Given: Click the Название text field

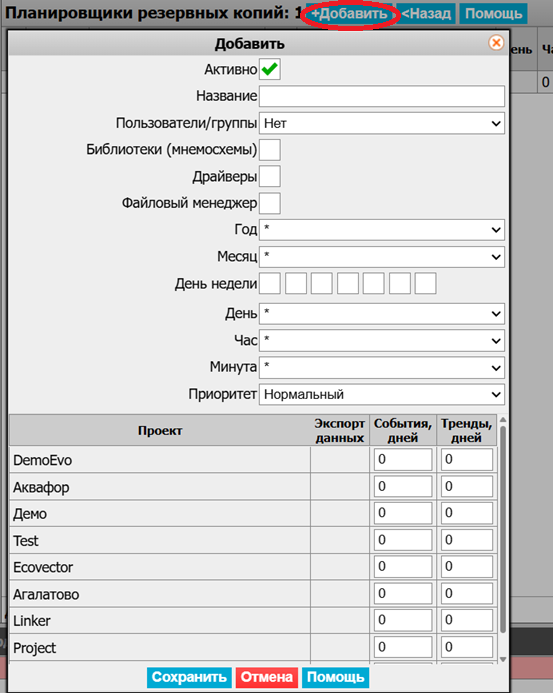Looking at the screenshot, I should point(381,96).
